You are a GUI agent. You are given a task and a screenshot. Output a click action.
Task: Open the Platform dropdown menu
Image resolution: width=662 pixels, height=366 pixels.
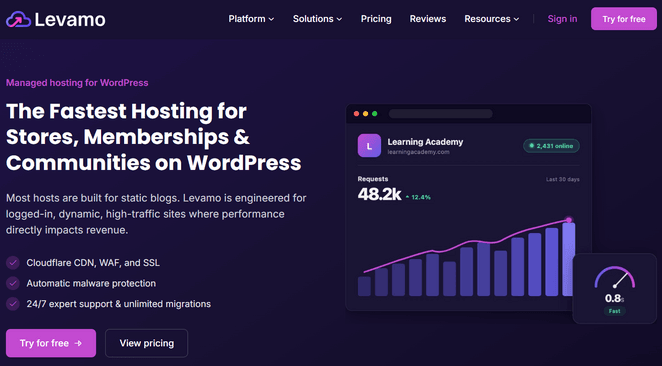point(251,19)
